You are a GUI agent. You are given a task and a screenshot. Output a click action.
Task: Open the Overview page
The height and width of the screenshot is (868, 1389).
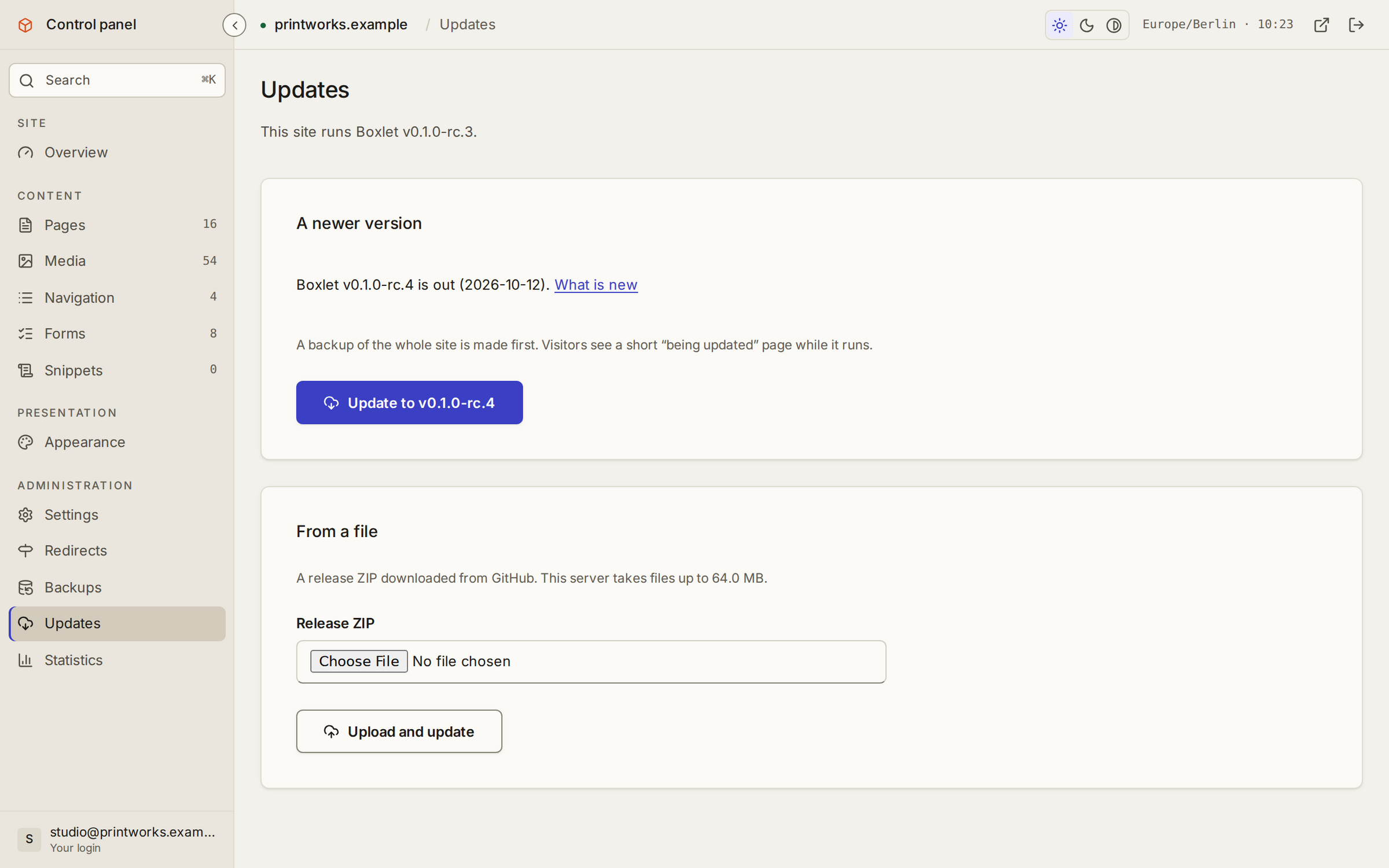tap(117, 152)
